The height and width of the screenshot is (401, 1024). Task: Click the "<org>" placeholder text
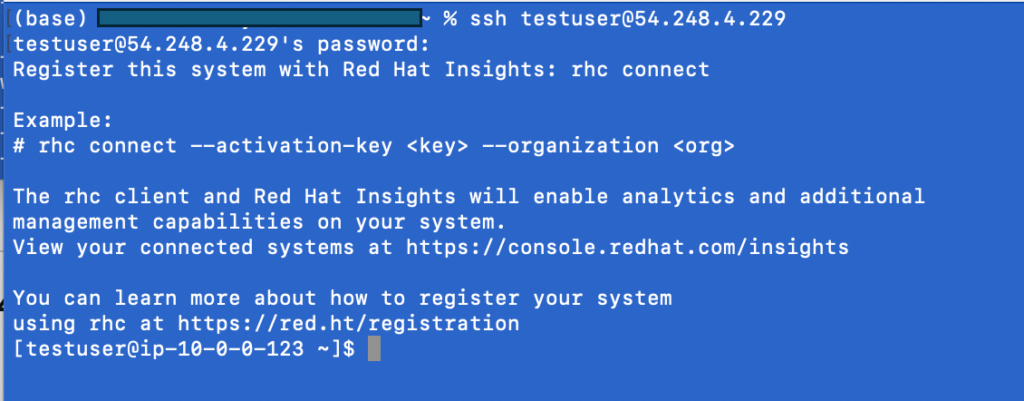tap(703, 146)
